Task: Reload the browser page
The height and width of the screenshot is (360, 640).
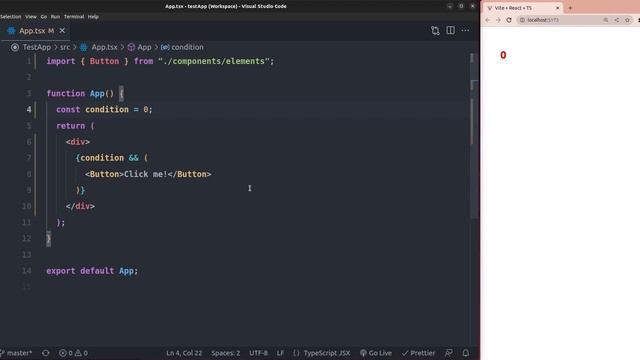Action: (x=509, y=20)
